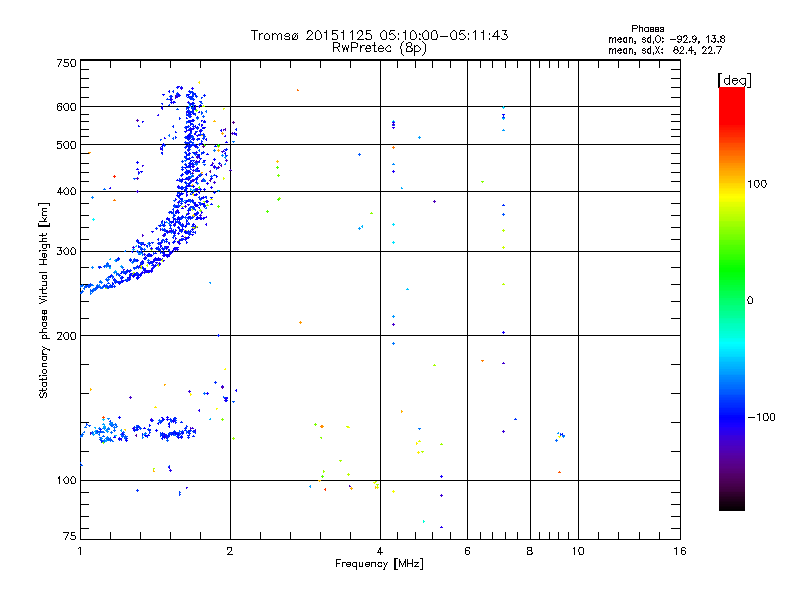Click the rainbow phase colorbar
This screenshot has width=800, height=600.
coord(732,298)
